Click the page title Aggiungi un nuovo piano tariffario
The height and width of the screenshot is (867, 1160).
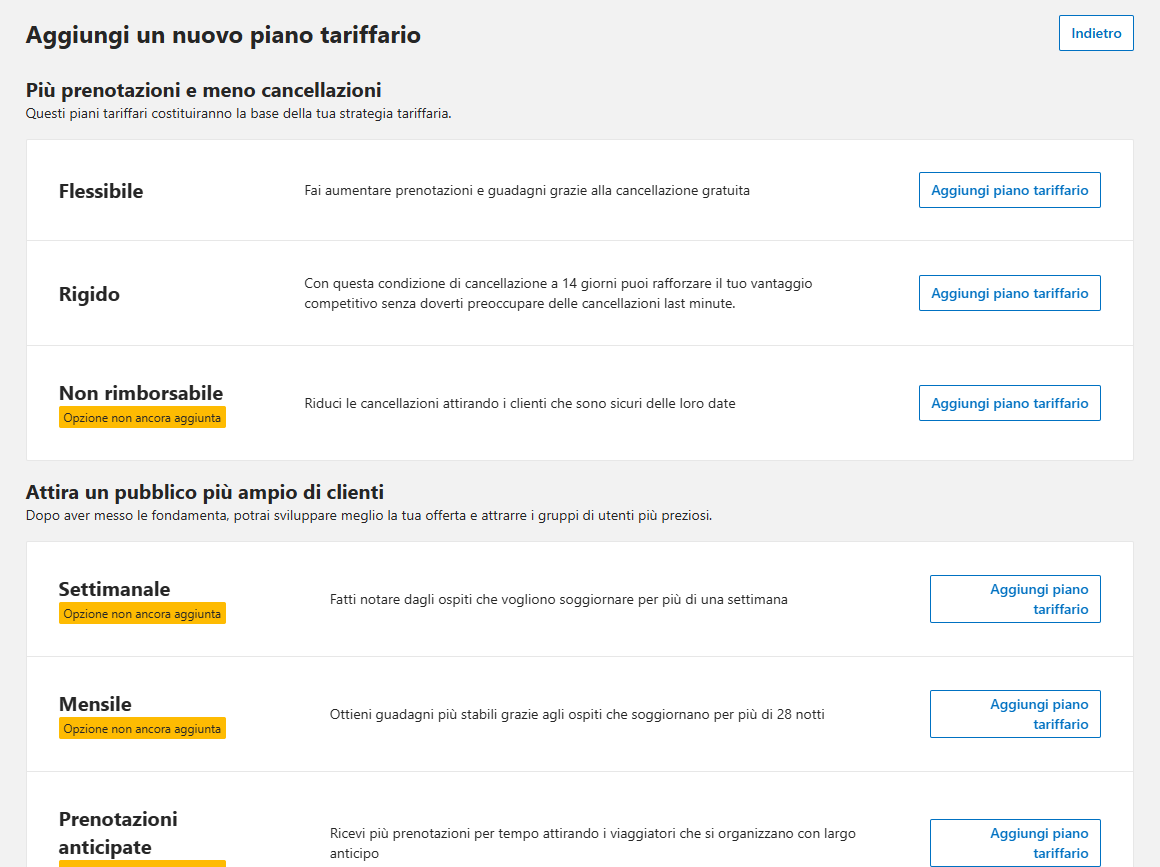pyautogui.click(x=223, y=35)
